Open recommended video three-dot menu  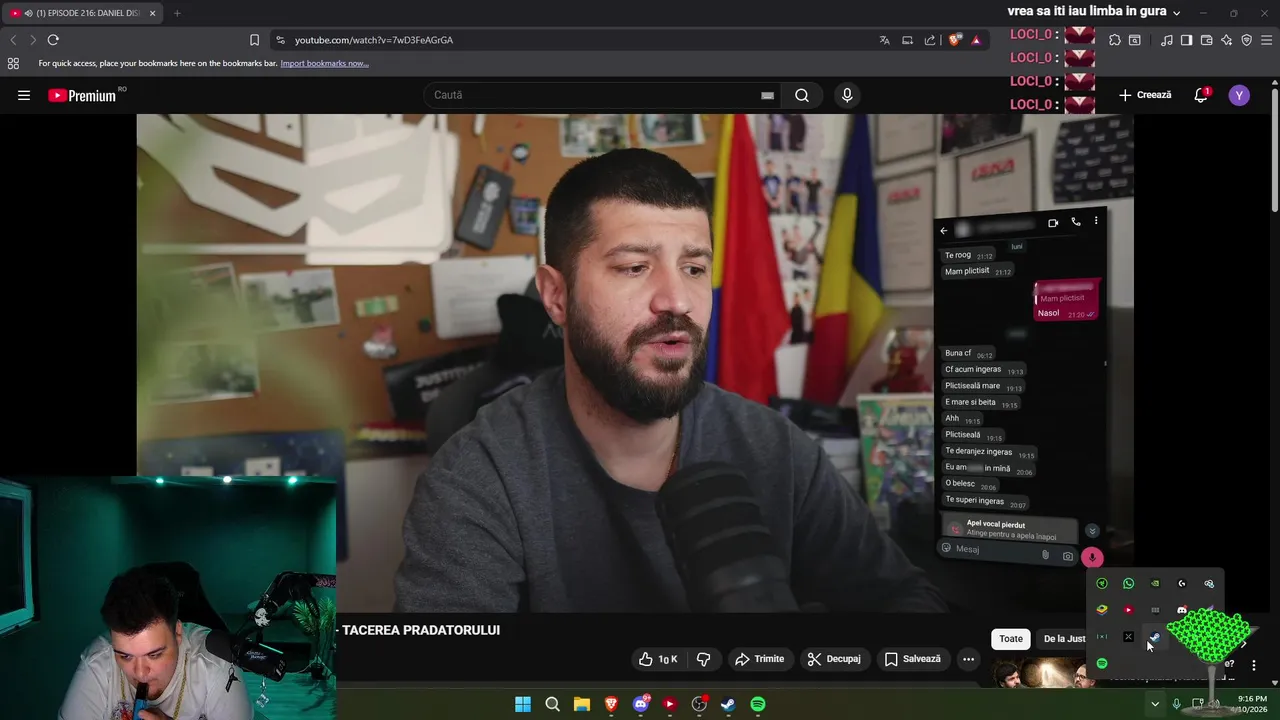coord(1254,665)
